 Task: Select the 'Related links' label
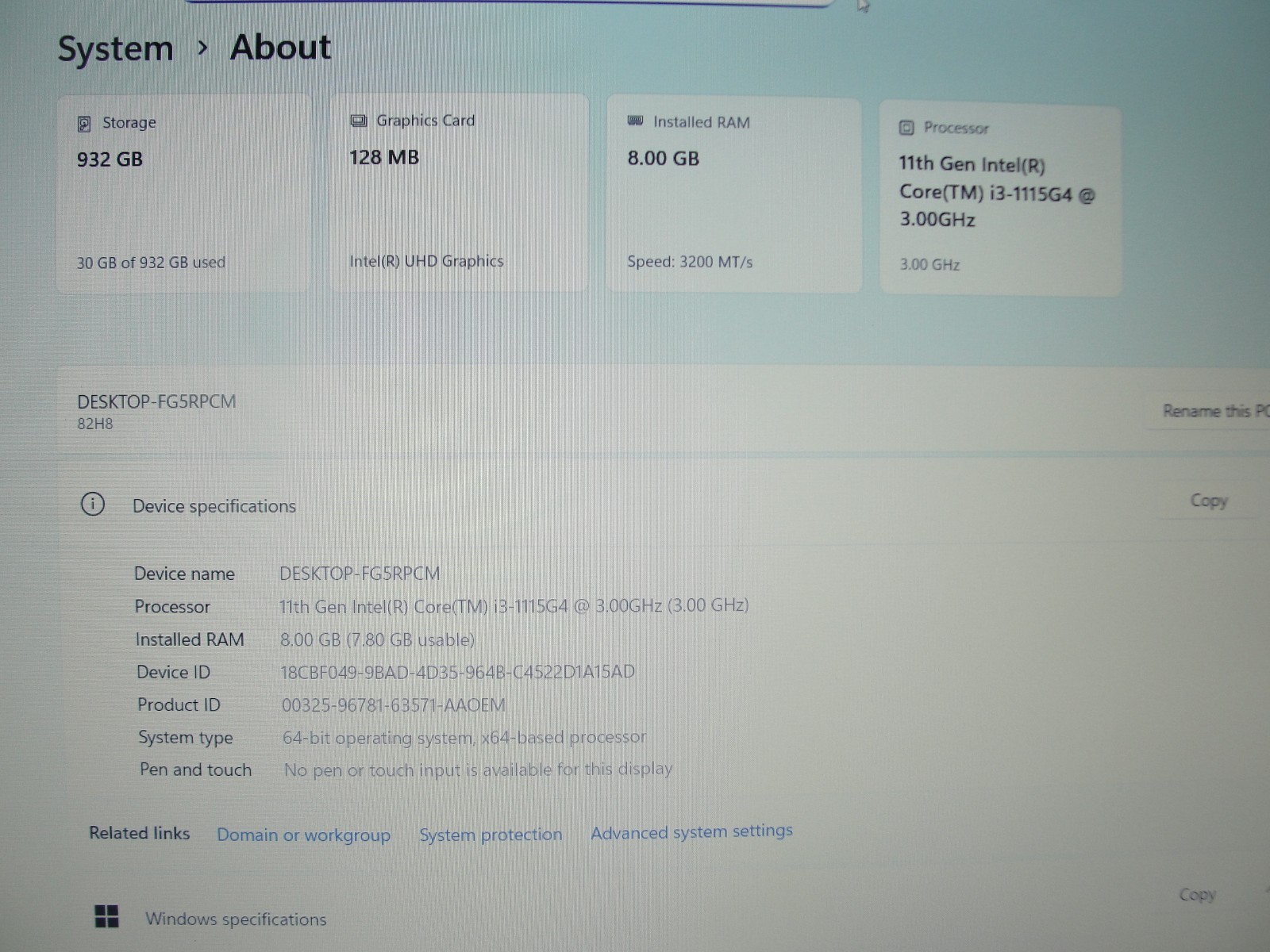click(140, 833)
